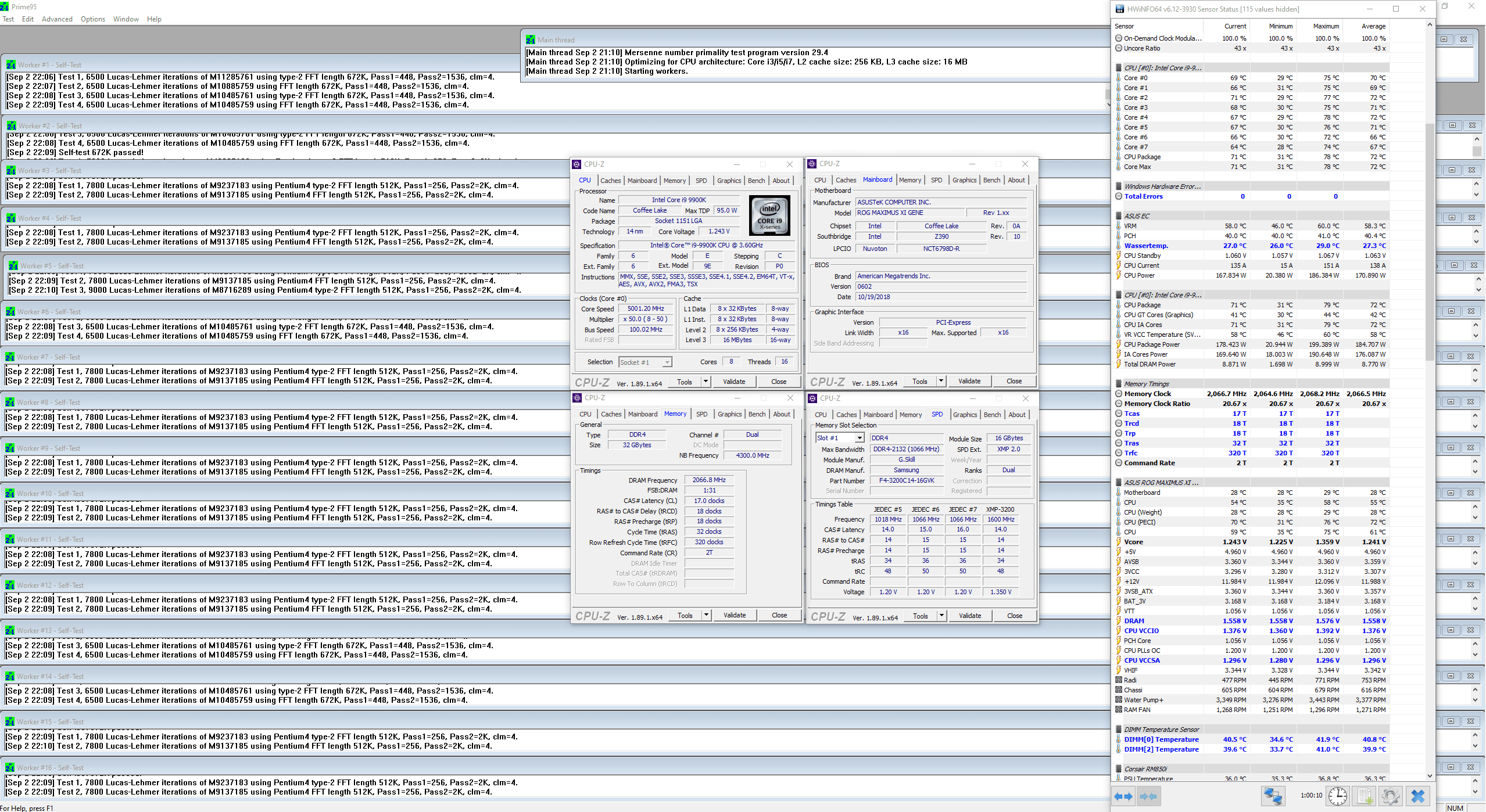
Task: Click HWiNFO log file spreadsheet icon
Action: point(1365,796)
